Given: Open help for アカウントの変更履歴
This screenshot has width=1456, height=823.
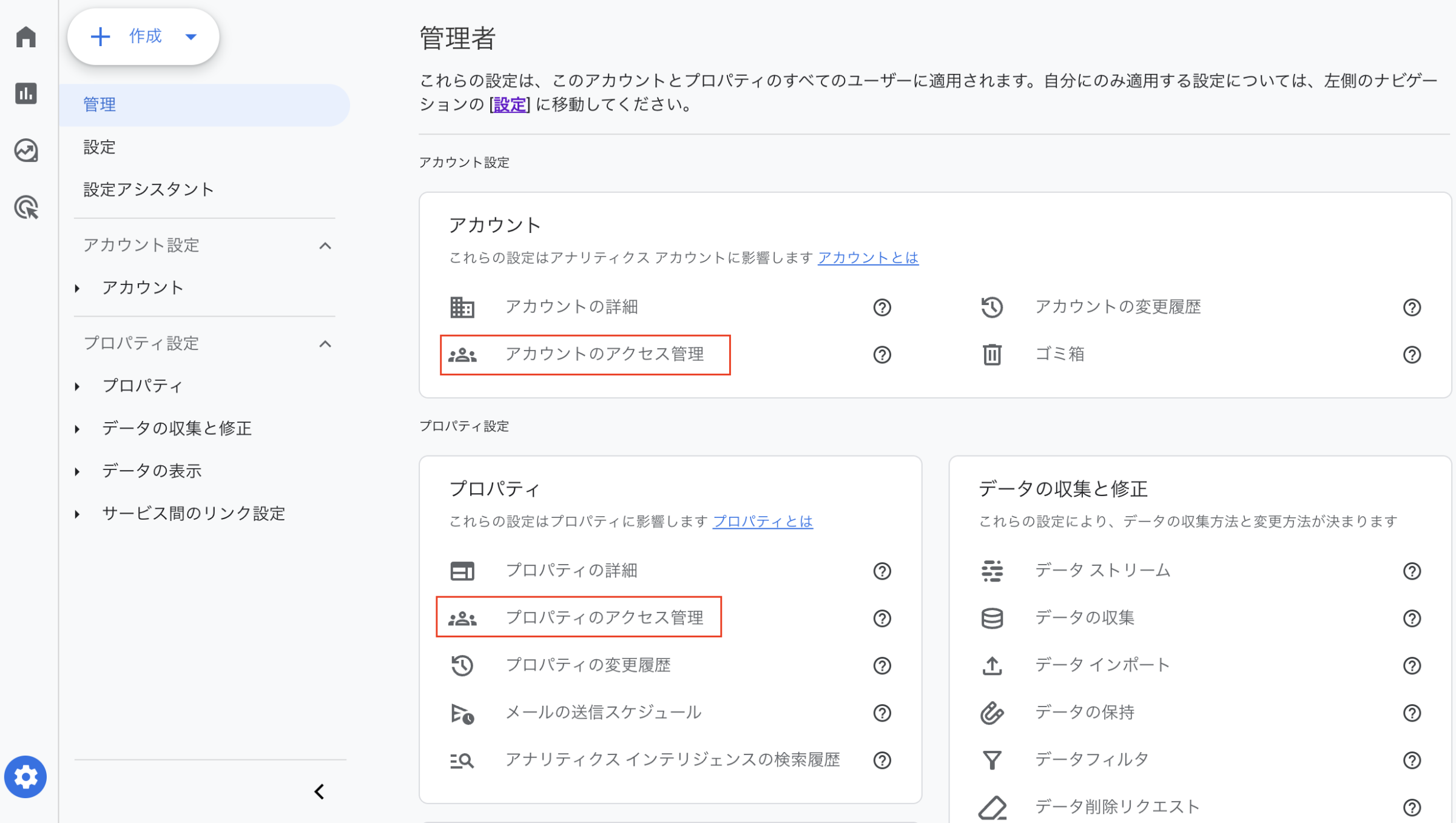Looking at the screenshot, I should coord(1412,307).
